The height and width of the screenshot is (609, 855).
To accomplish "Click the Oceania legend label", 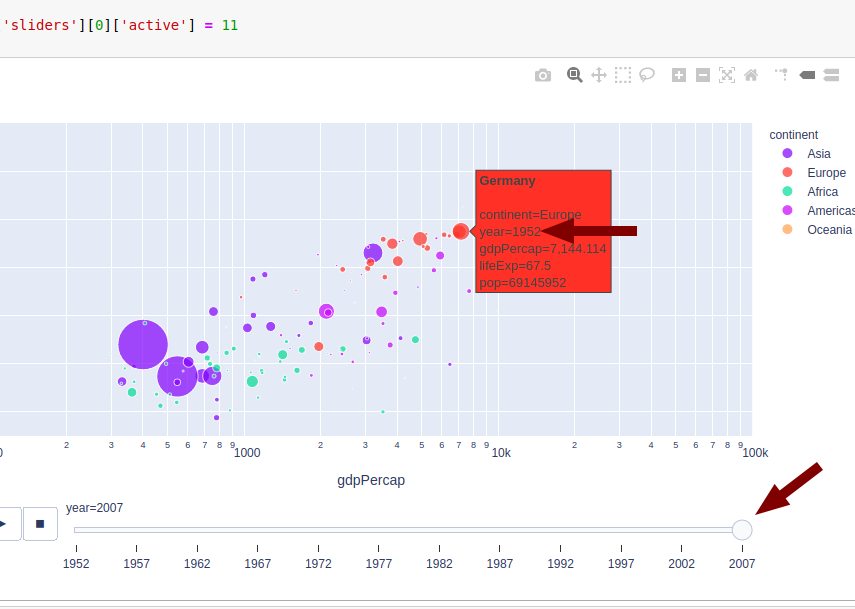I will pos(829,229).
